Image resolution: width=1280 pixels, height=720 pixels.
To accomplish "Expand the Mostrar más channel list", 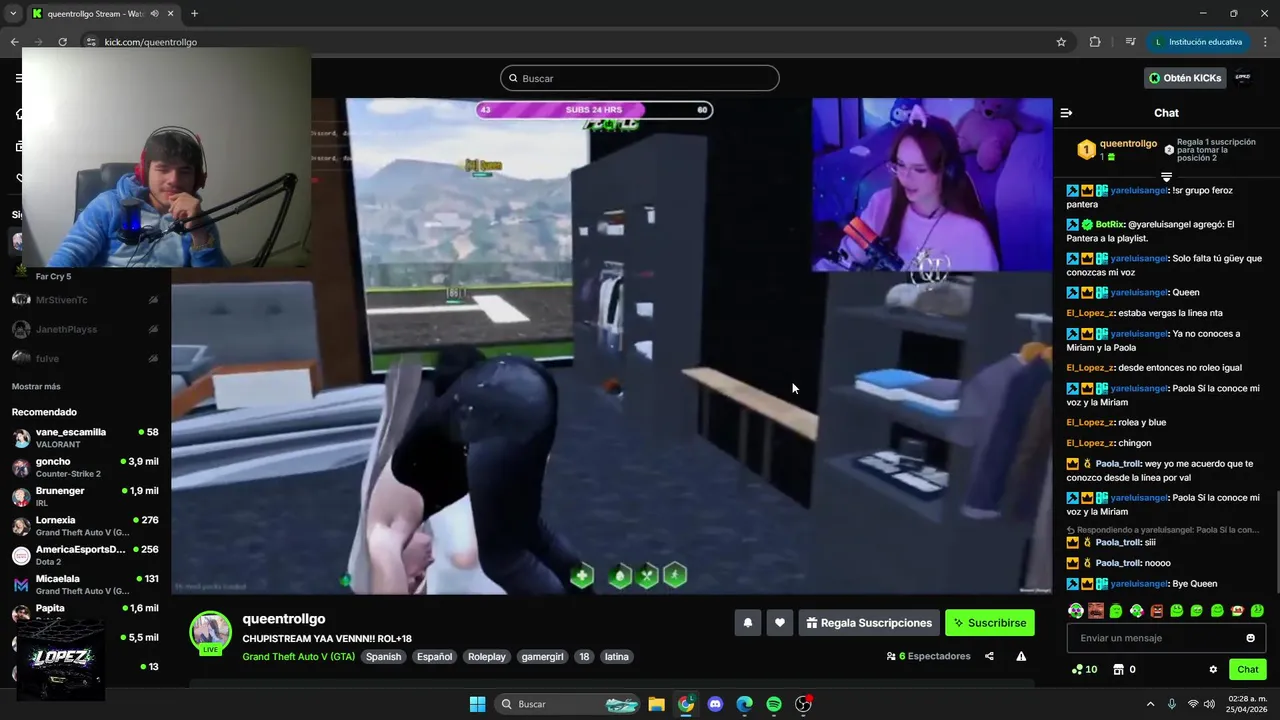I will coord(36,387).
